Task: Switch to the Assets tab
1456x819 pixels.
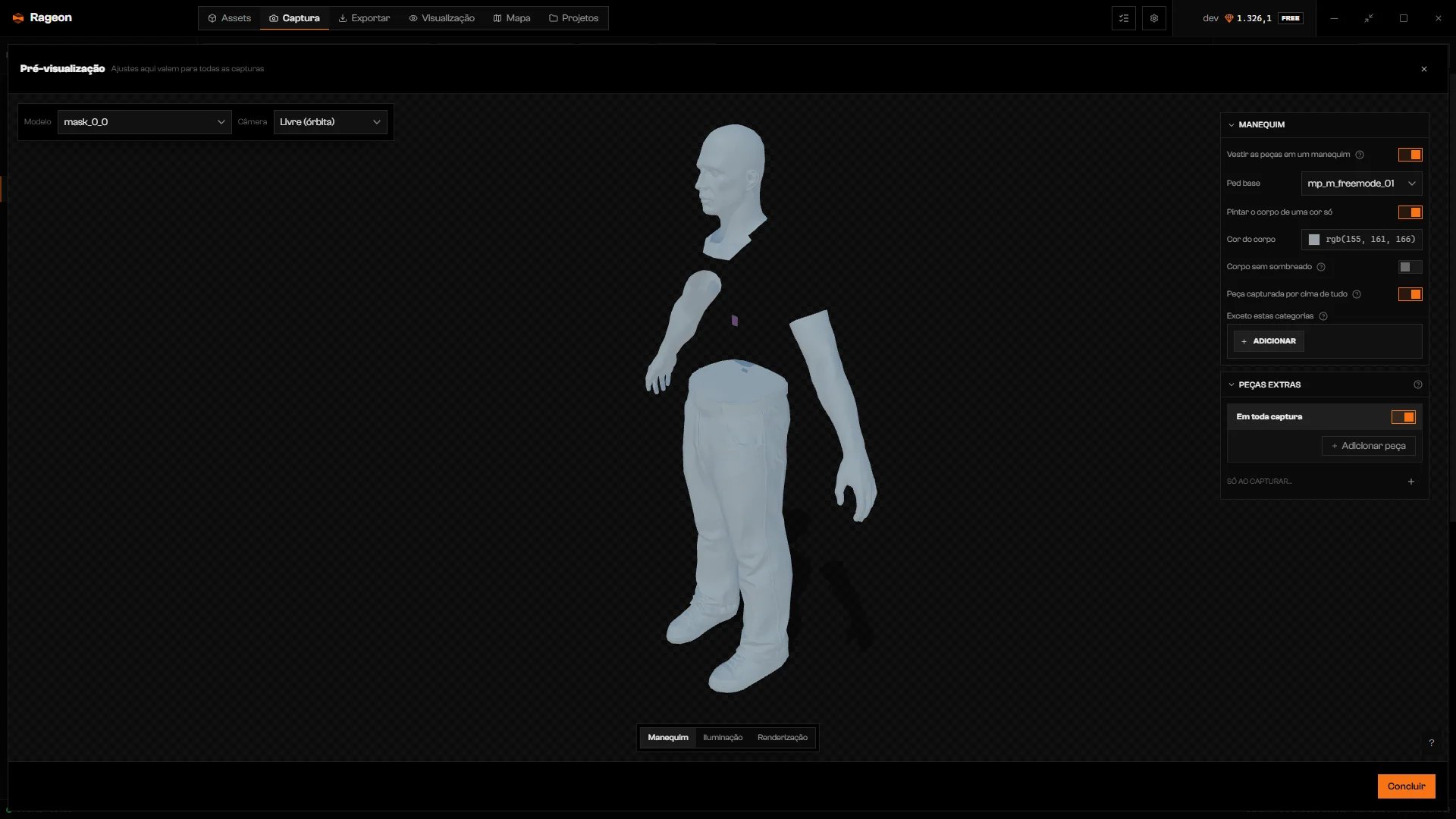Action: (230, 18)
